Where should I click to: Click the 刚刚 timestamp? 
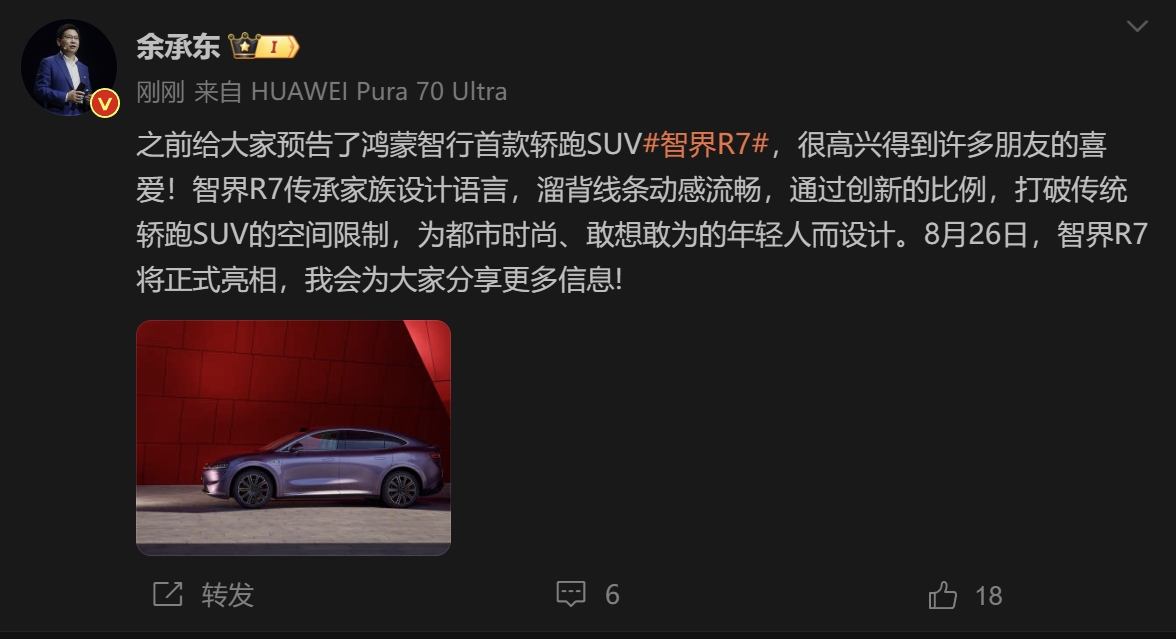(x=160, y=92)
